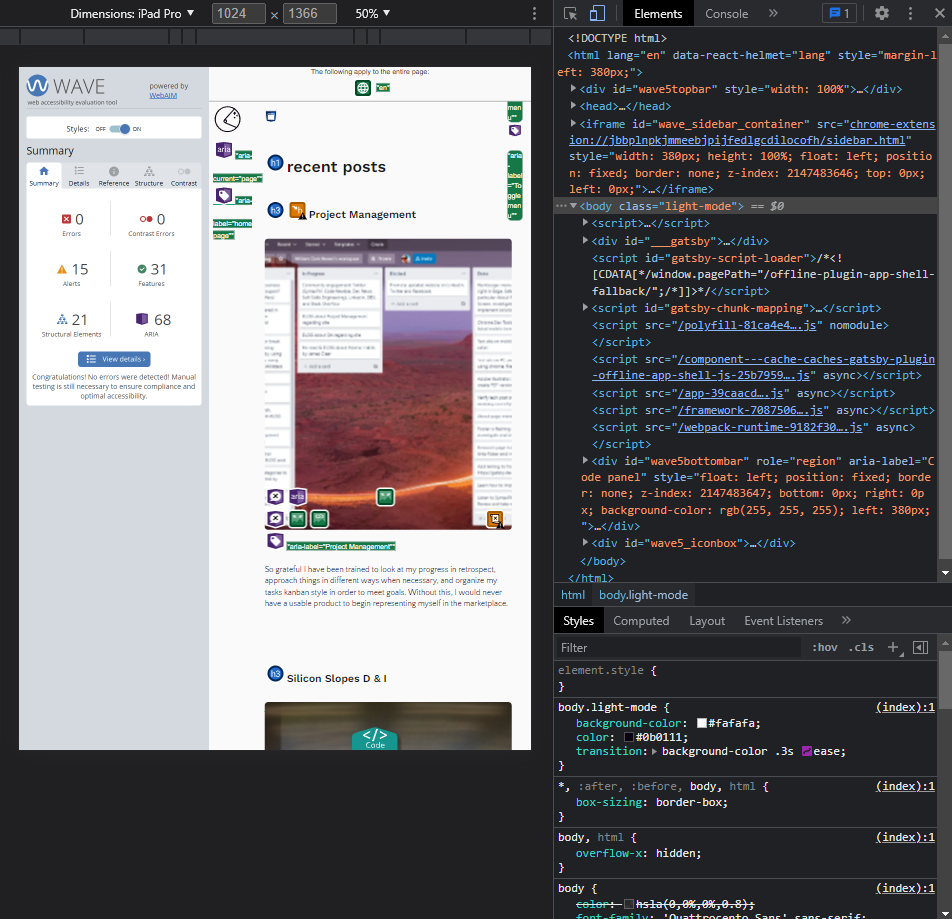Toggle the computed styles sidebar pane icon

920,648
